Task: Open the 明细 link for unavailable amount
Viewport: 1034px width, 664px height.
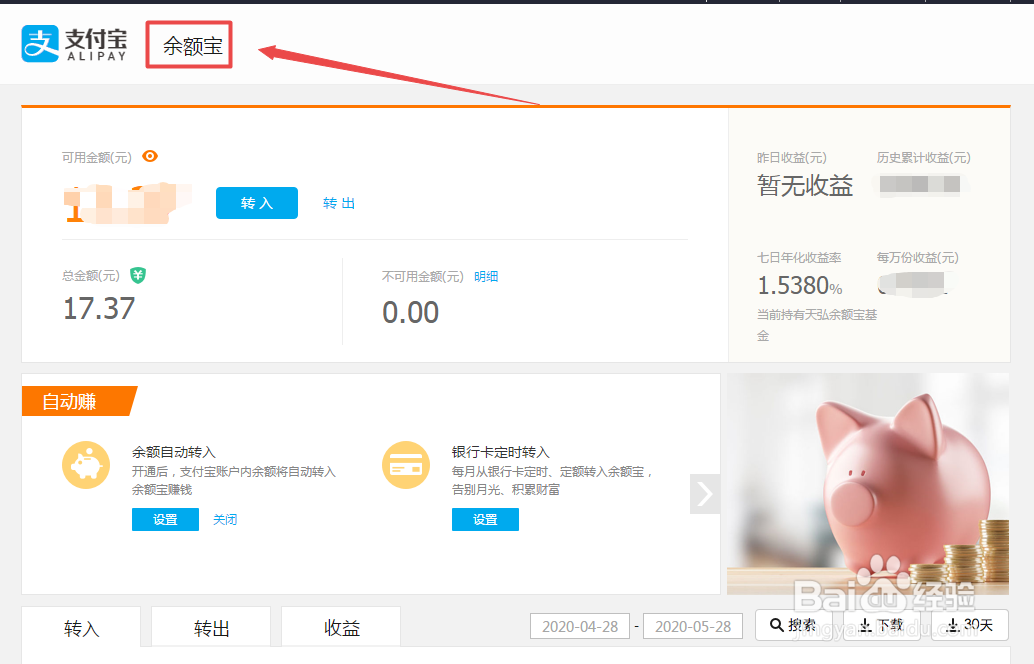Action: [x=486, y=277]
